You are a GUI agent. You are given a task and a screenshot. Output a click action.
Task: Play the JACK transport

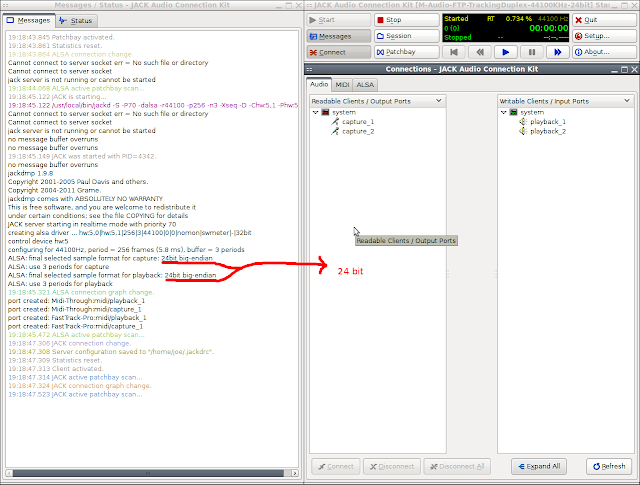tap(506, 52)
